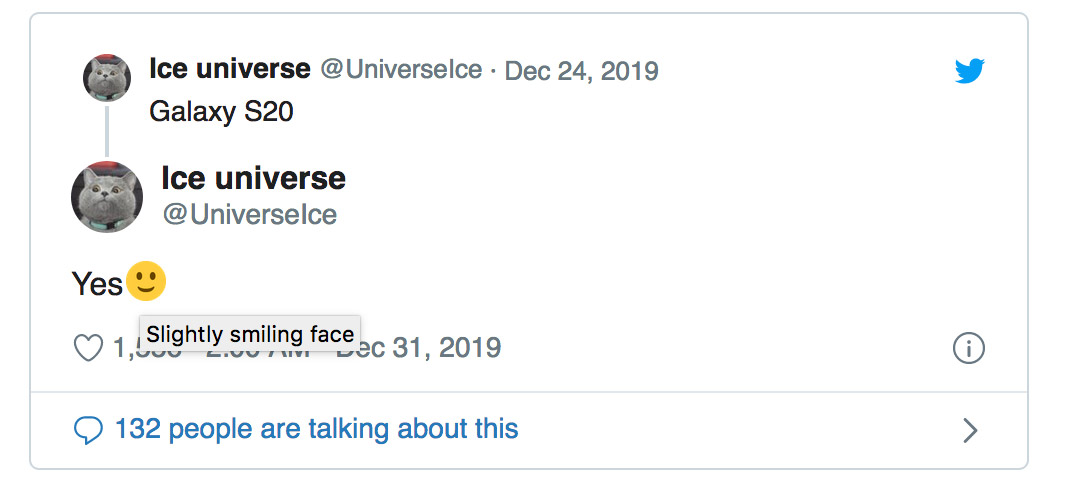Viewport: 1082px width, 486px height.
Task: Click the @UniverseIce handle beside the date
Action: click(401, 71)
